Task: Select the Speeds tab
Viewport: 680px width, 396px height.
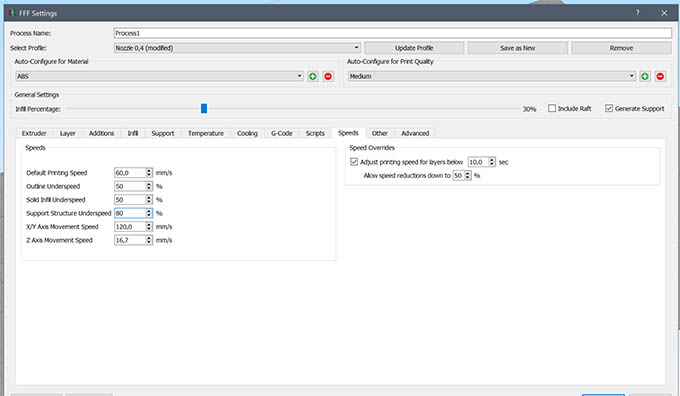Action: click(x=348, y=133)
